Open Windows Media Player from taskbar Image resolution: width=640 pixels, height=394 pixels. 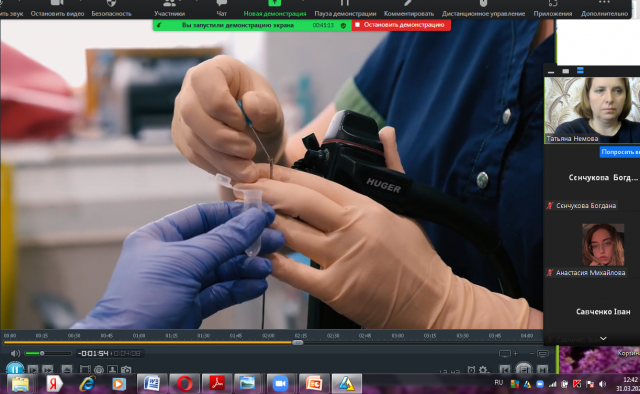point(119,384)
